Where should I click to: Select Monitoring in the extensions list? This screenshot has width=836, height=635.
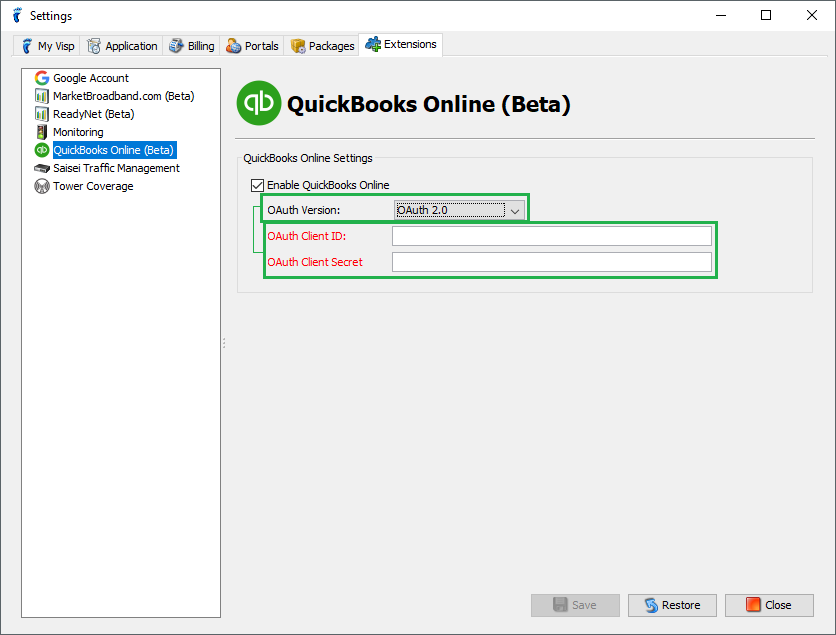(78, 132)
